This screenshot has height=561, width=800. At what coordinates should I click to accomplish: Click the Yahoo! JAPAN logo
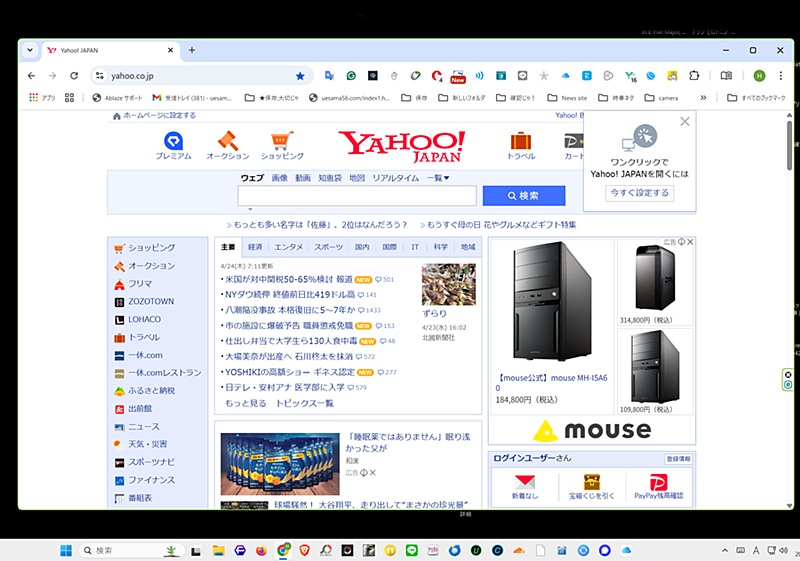402,147
